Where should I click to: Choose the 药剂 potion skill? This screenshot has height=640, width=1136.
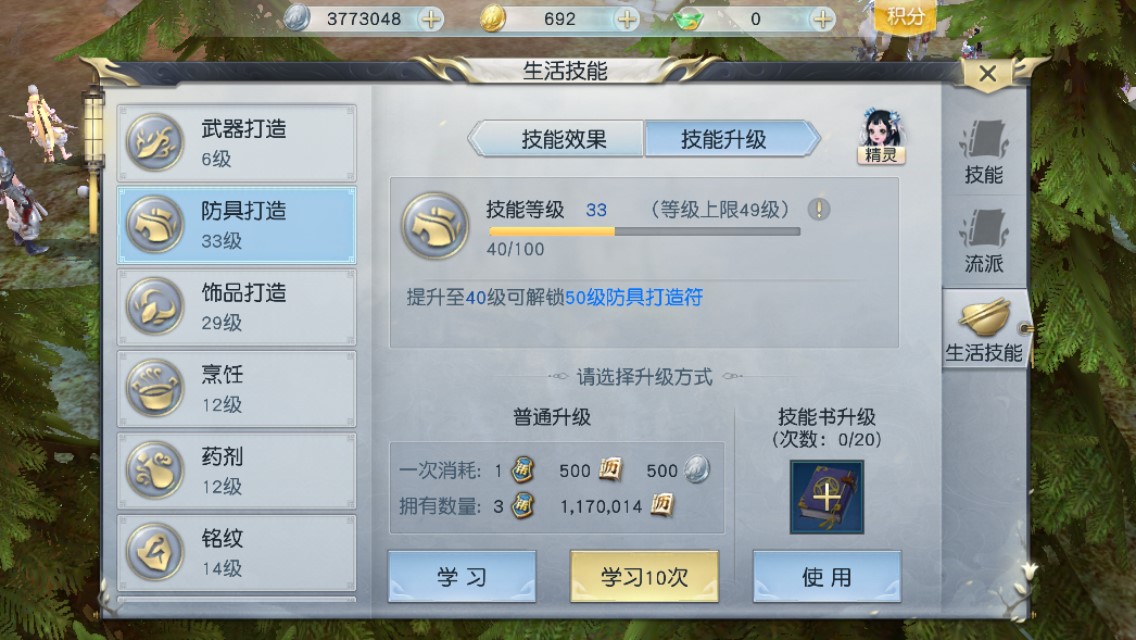(x=236, y=470)
